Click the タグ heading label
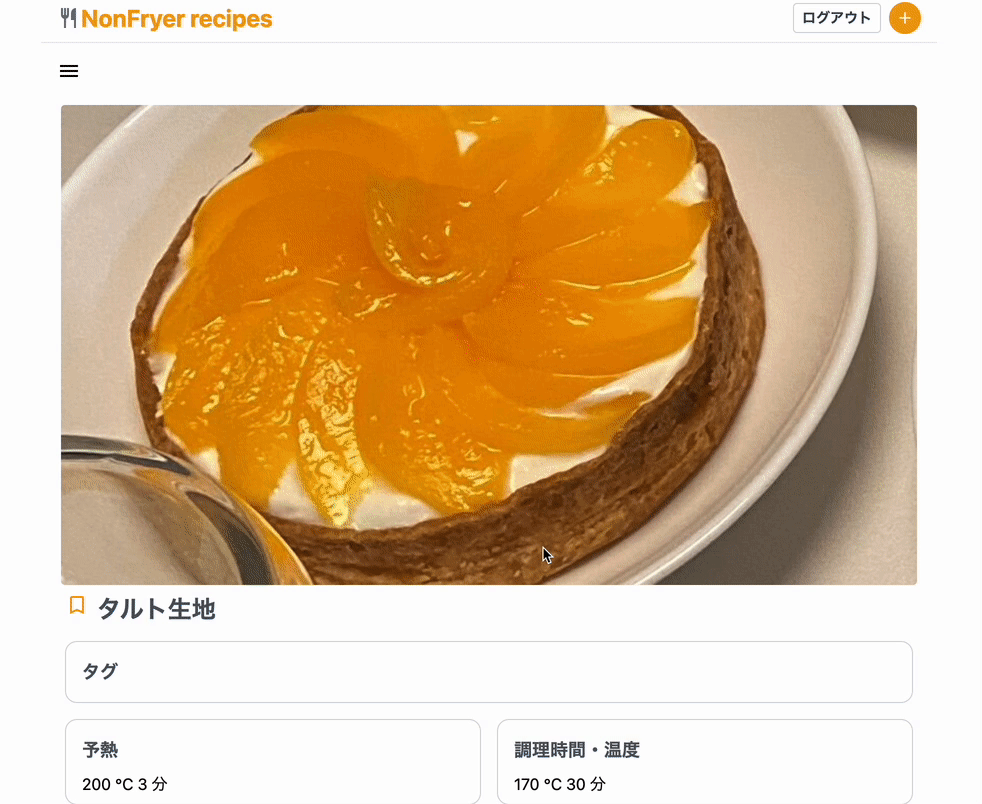The height and width of the screenshot is (804, 982). 100,671
